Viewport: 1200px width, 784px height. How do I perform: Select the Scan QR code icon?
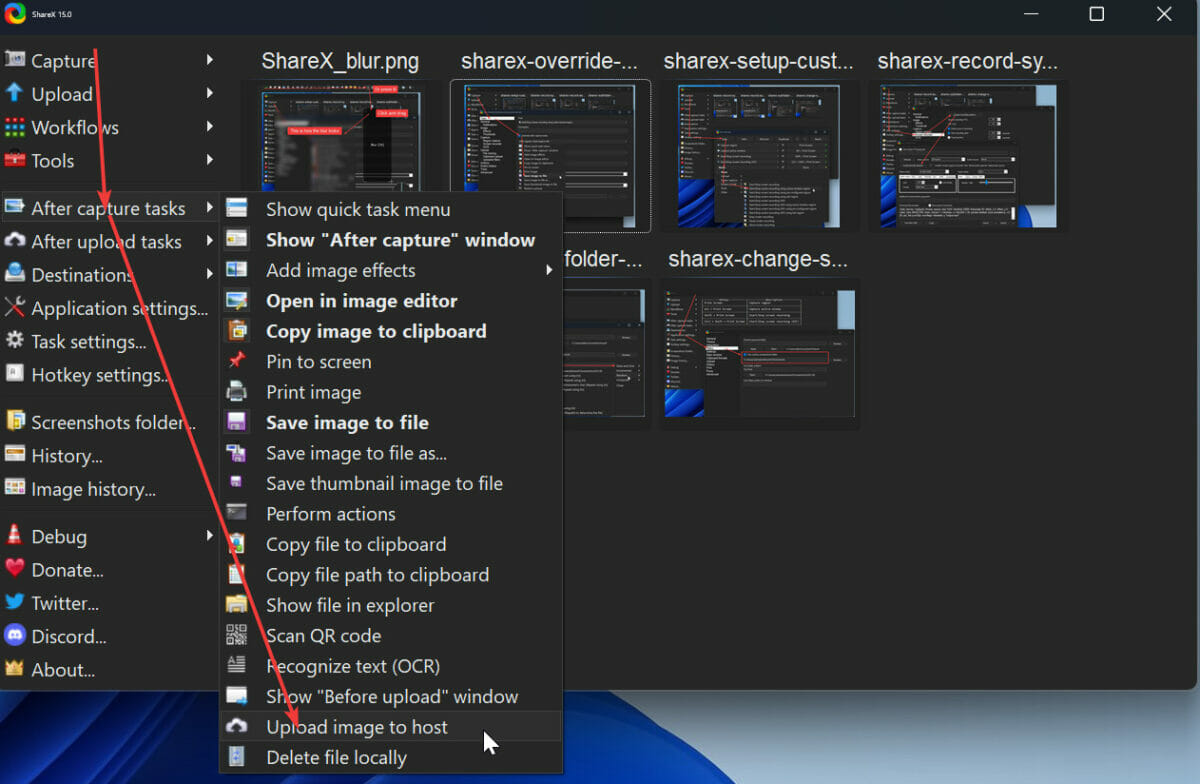(x=237, y=635)
